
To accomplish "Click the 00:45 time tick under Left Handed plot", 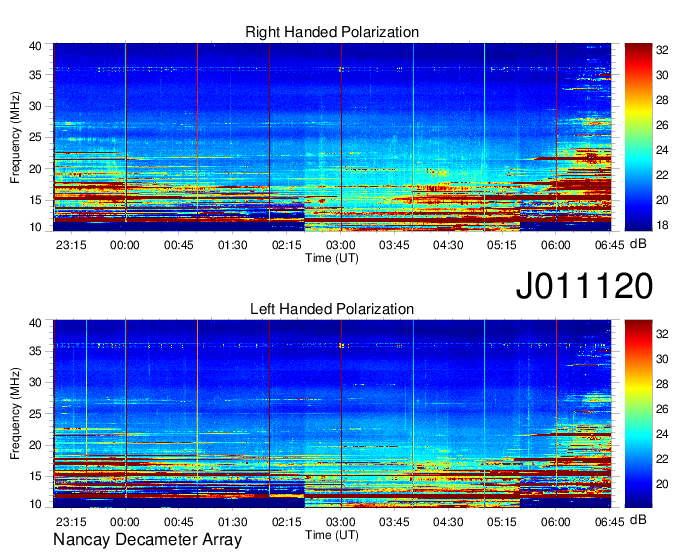I will [x=179, y=522].
